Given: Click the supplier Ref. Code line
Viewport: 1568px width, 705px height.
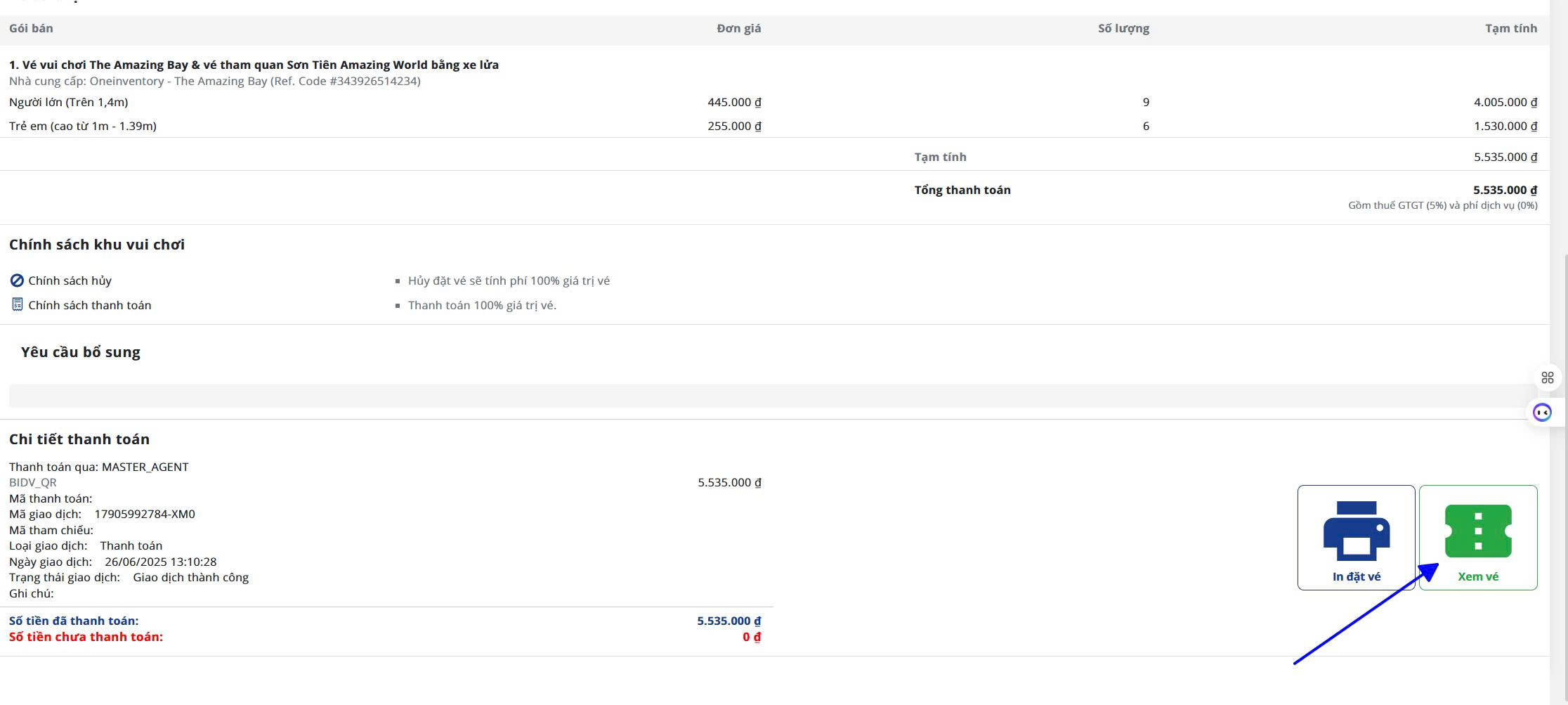Looking at the screenshot, I should 215,81.
